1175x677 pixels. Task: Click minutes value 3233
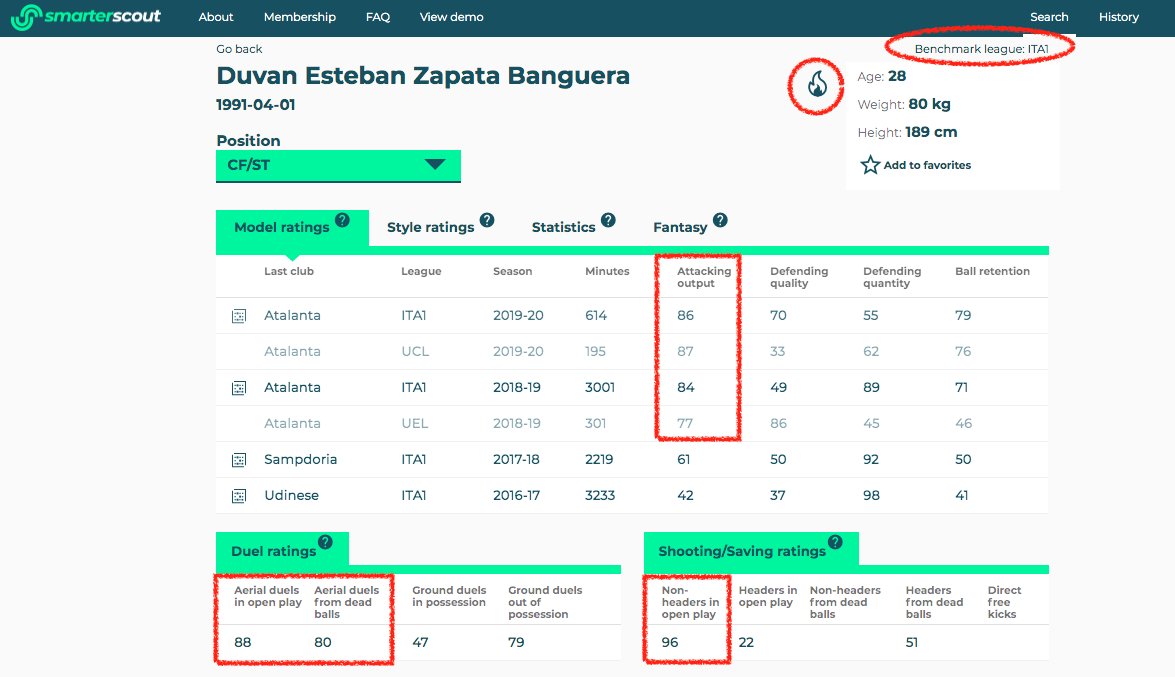pyautogui.click(x=600, y=496)
